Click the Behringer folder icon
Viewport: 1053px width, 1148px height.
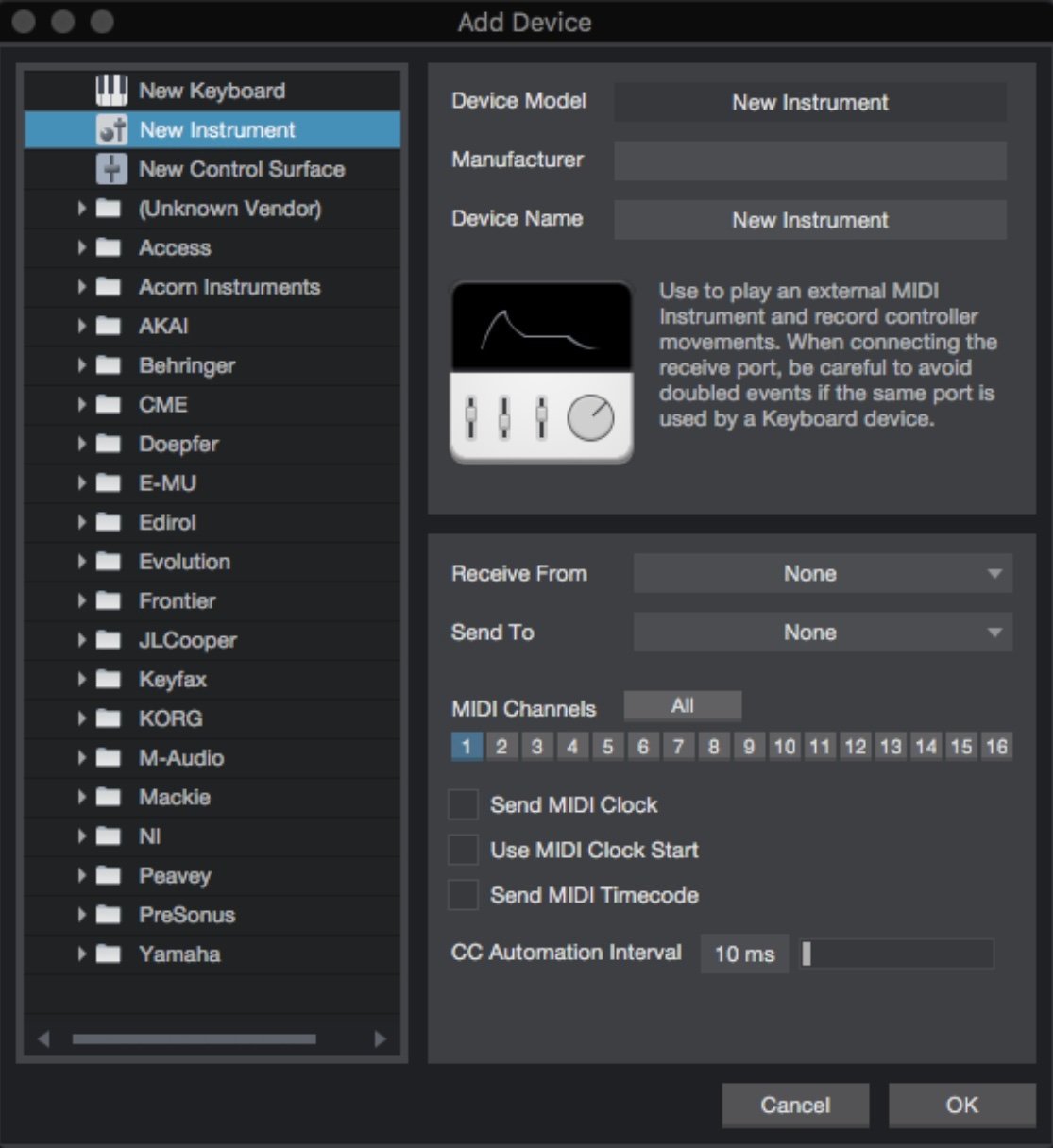pyautogui.click(x=109, y=365)
